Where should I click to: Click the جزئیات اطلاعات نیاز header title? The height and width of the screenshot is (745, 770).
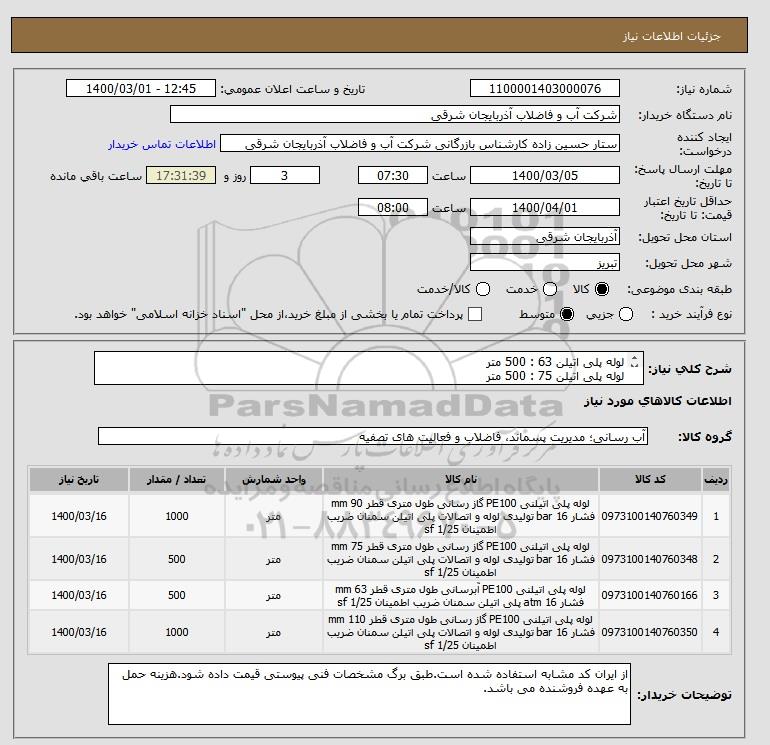[x=671, y=36]
